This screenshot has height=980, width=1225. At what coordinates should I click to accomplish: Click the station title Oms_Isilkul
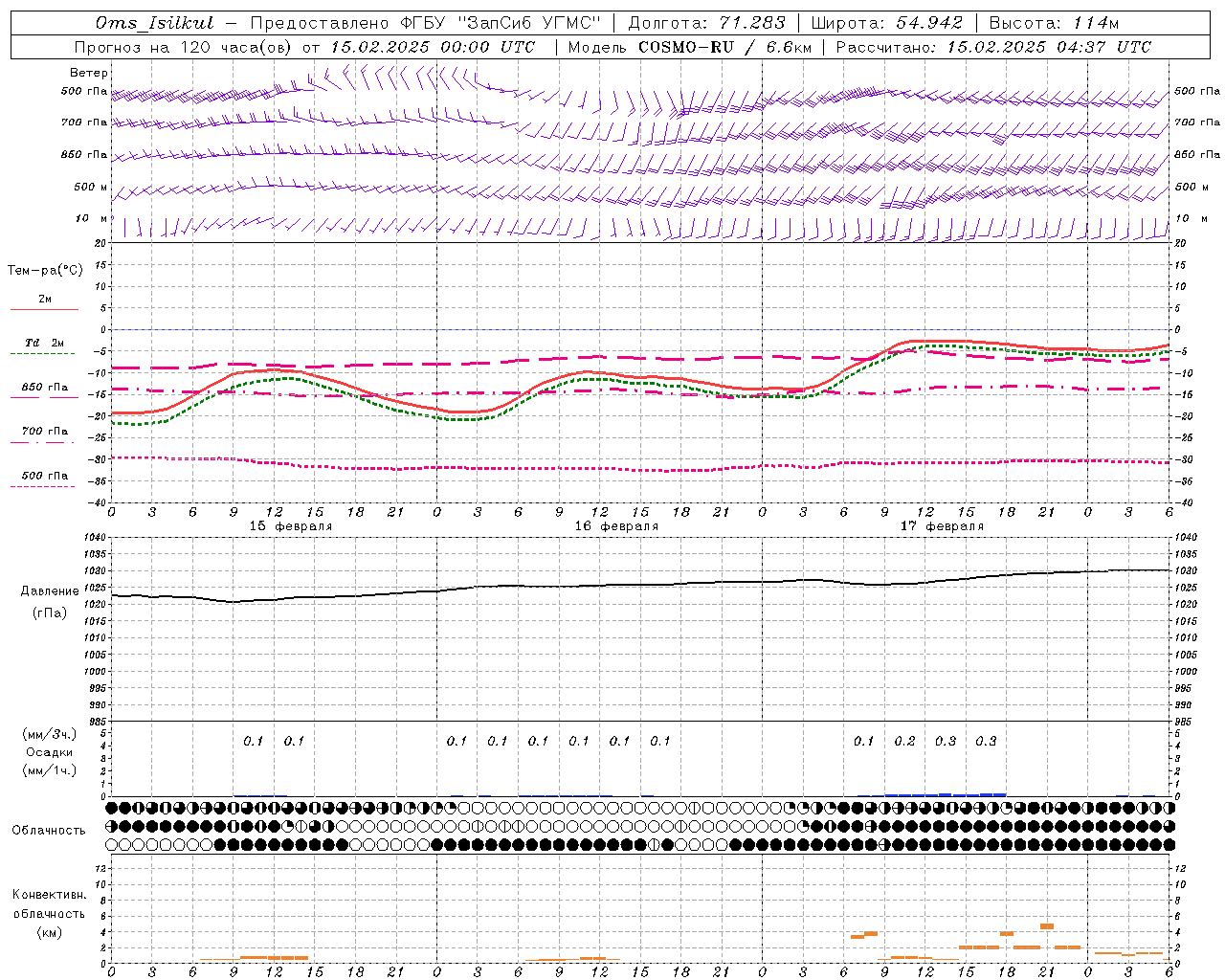(154, 23)
